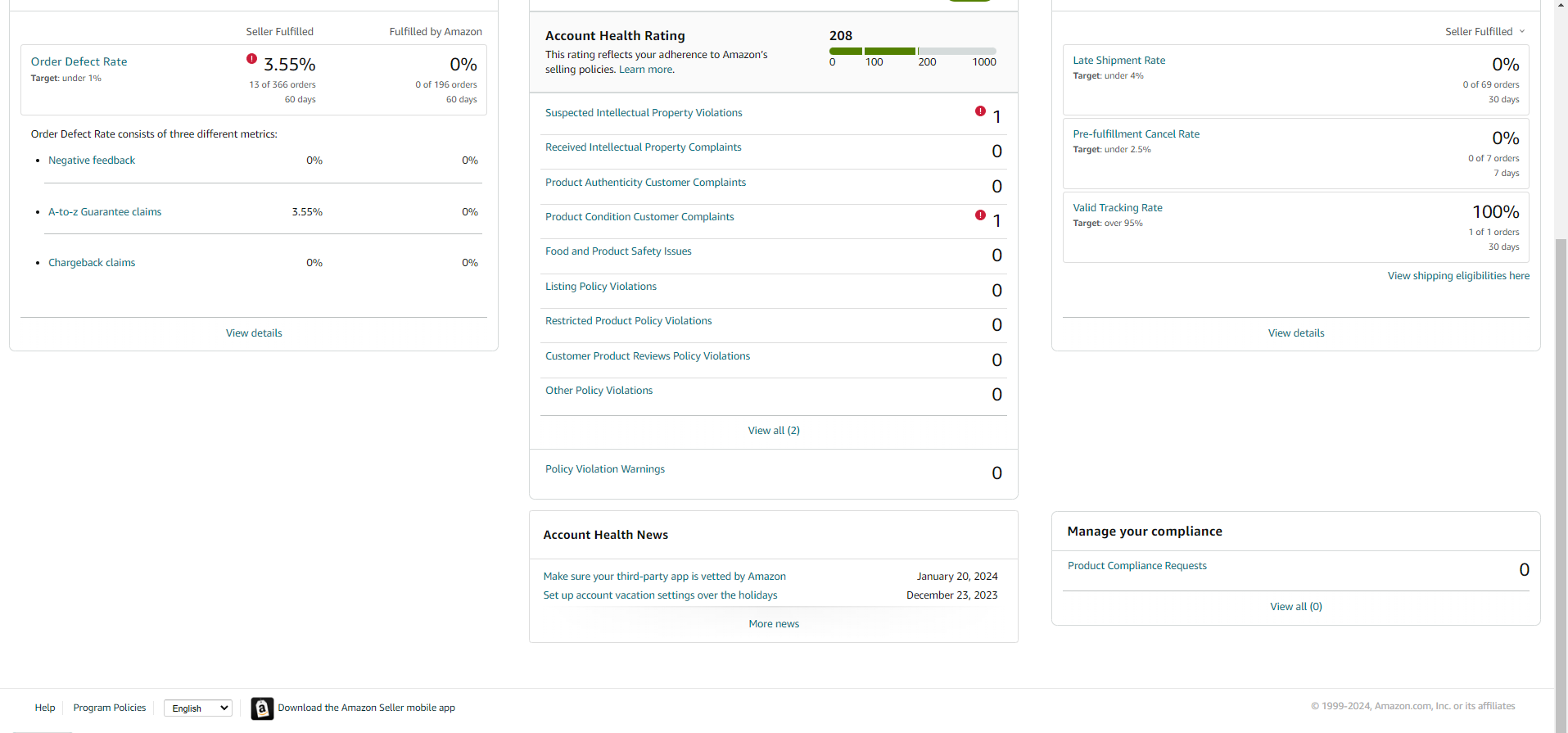This screenshot has height=733, width=1568.
Task: Click red alert icon beside Order Defect Rate 3.55%
Action: point(251,59)
